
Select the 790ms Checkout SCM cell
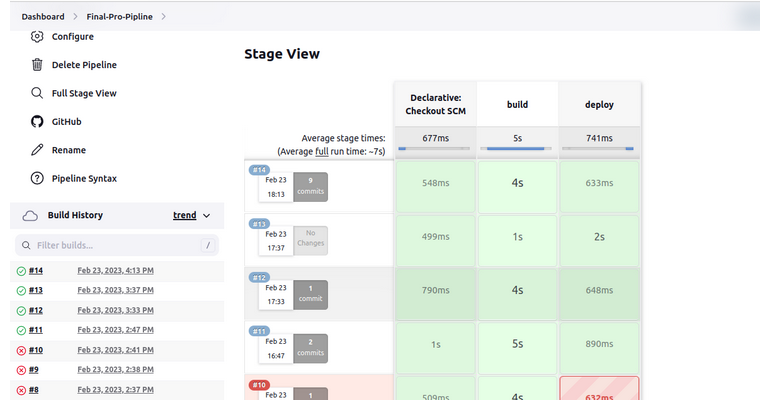(x=435, y=294)
